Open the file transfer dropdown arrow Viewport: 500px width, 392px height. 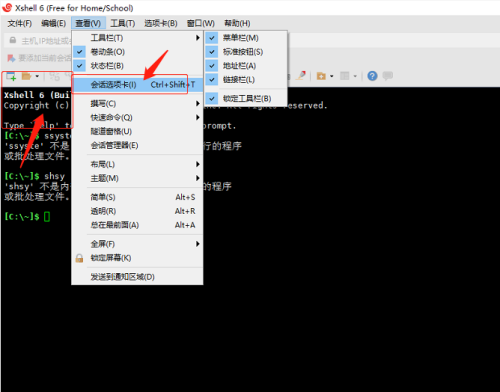(x=332, y=76)
